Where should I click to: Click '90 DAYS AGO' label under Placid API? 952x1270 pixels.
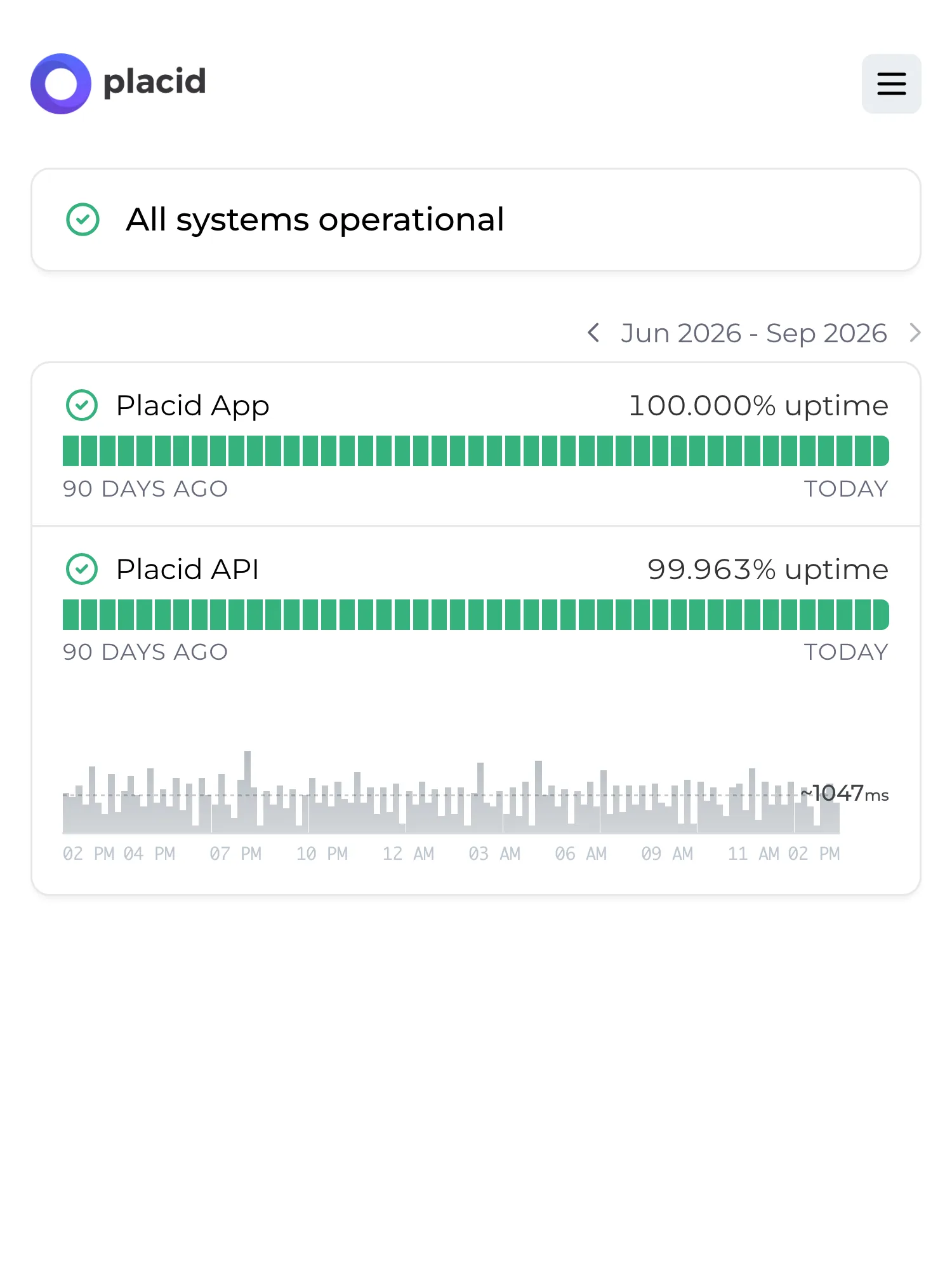coord(145,652)
